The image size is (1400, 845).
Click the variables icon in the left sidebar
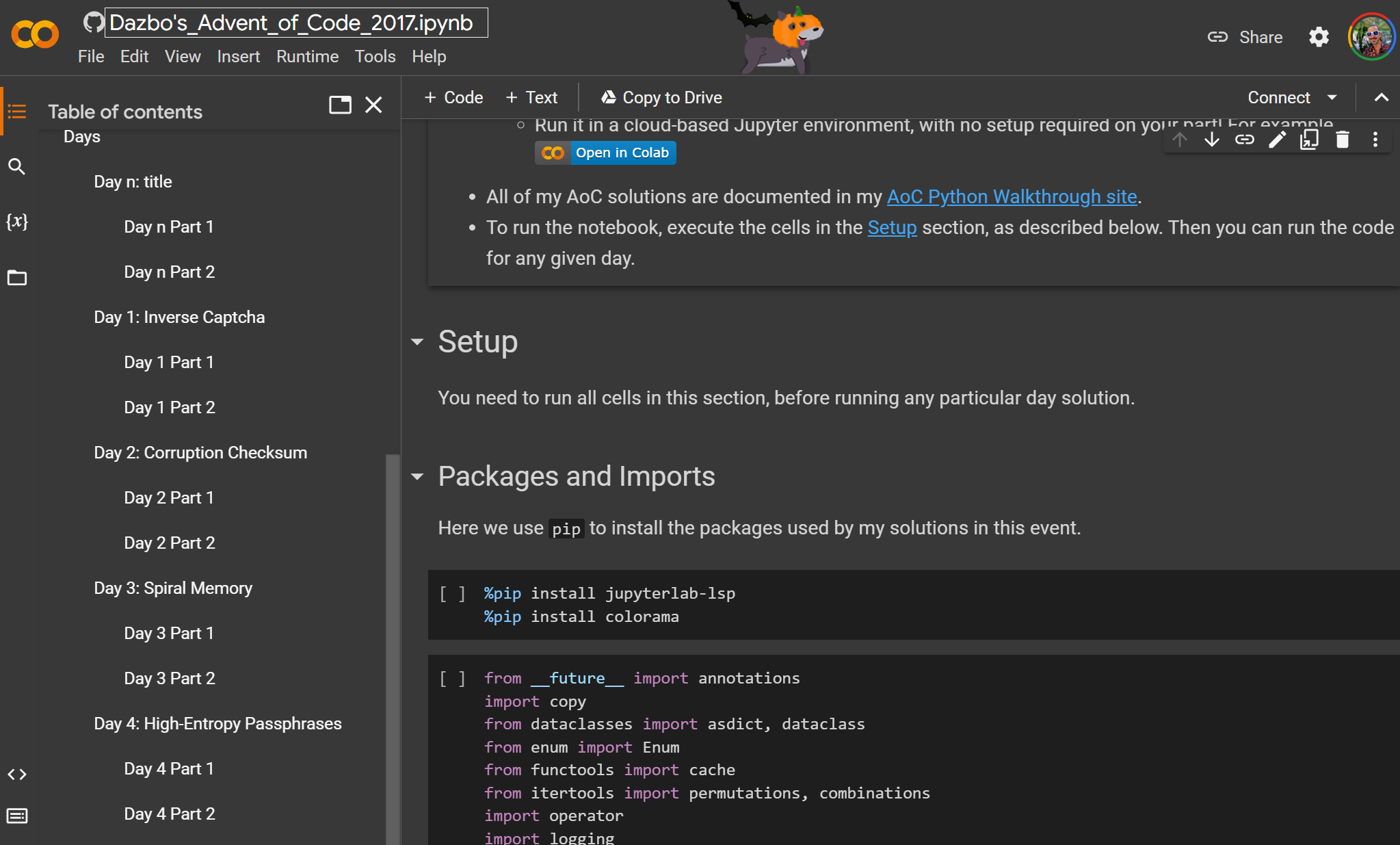tap(19, 221)
